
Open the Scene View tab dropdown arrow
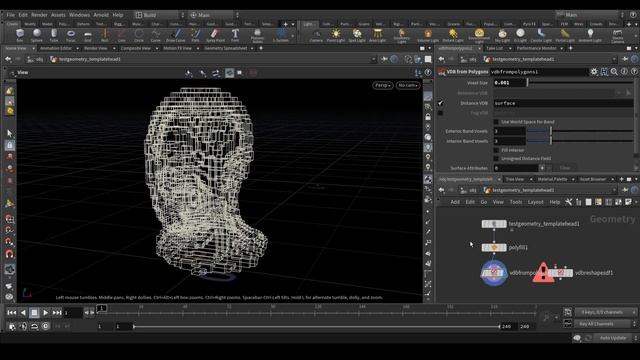(33, 49)
